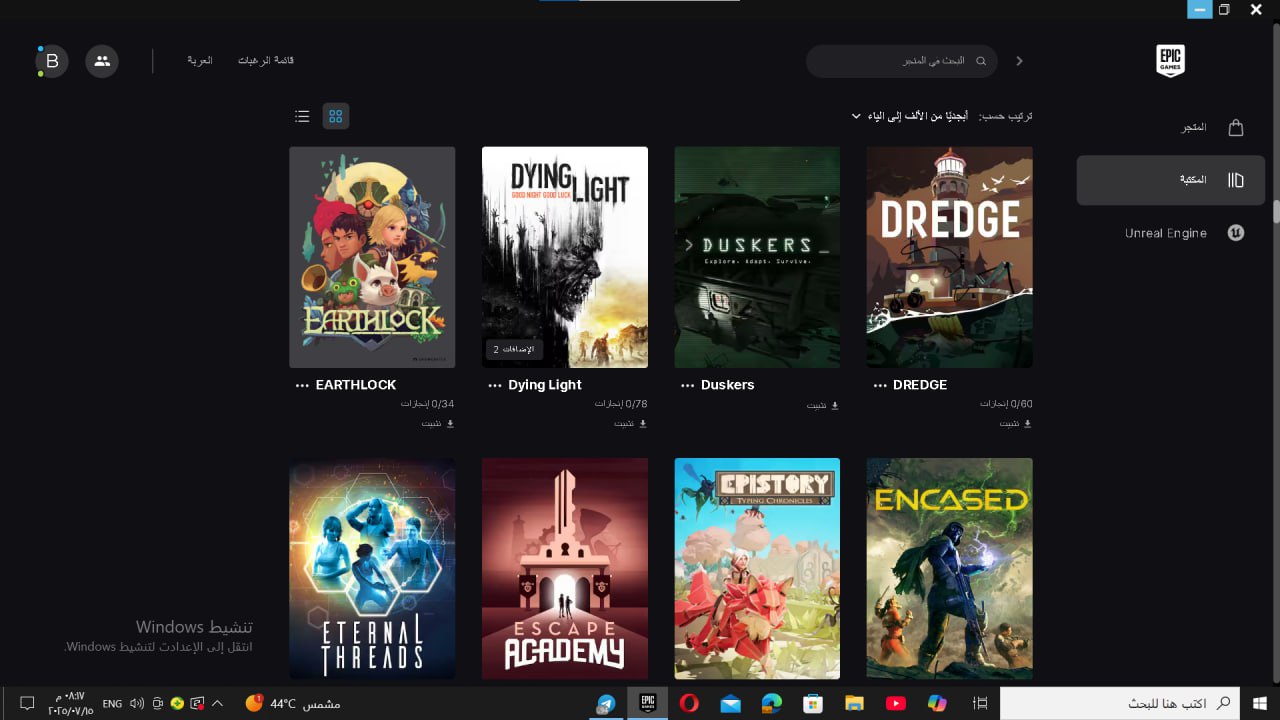Open the Epistory Typing Chronicles cover
Image resolution: width=1280 pixels, height=720 pixels.
point(757,568)
